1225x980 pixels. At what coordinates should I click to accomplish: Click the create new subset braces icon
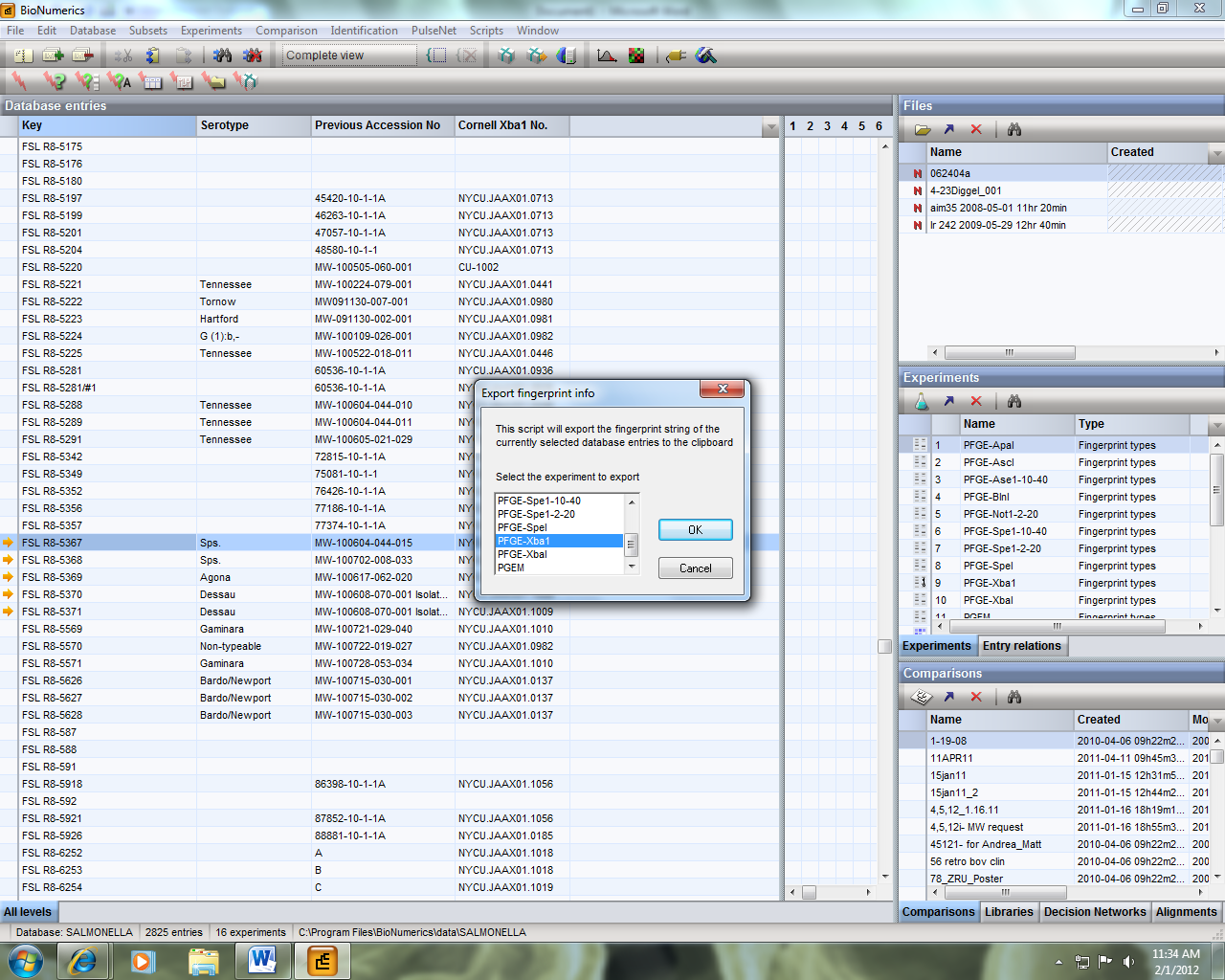(x=436, y=56)
